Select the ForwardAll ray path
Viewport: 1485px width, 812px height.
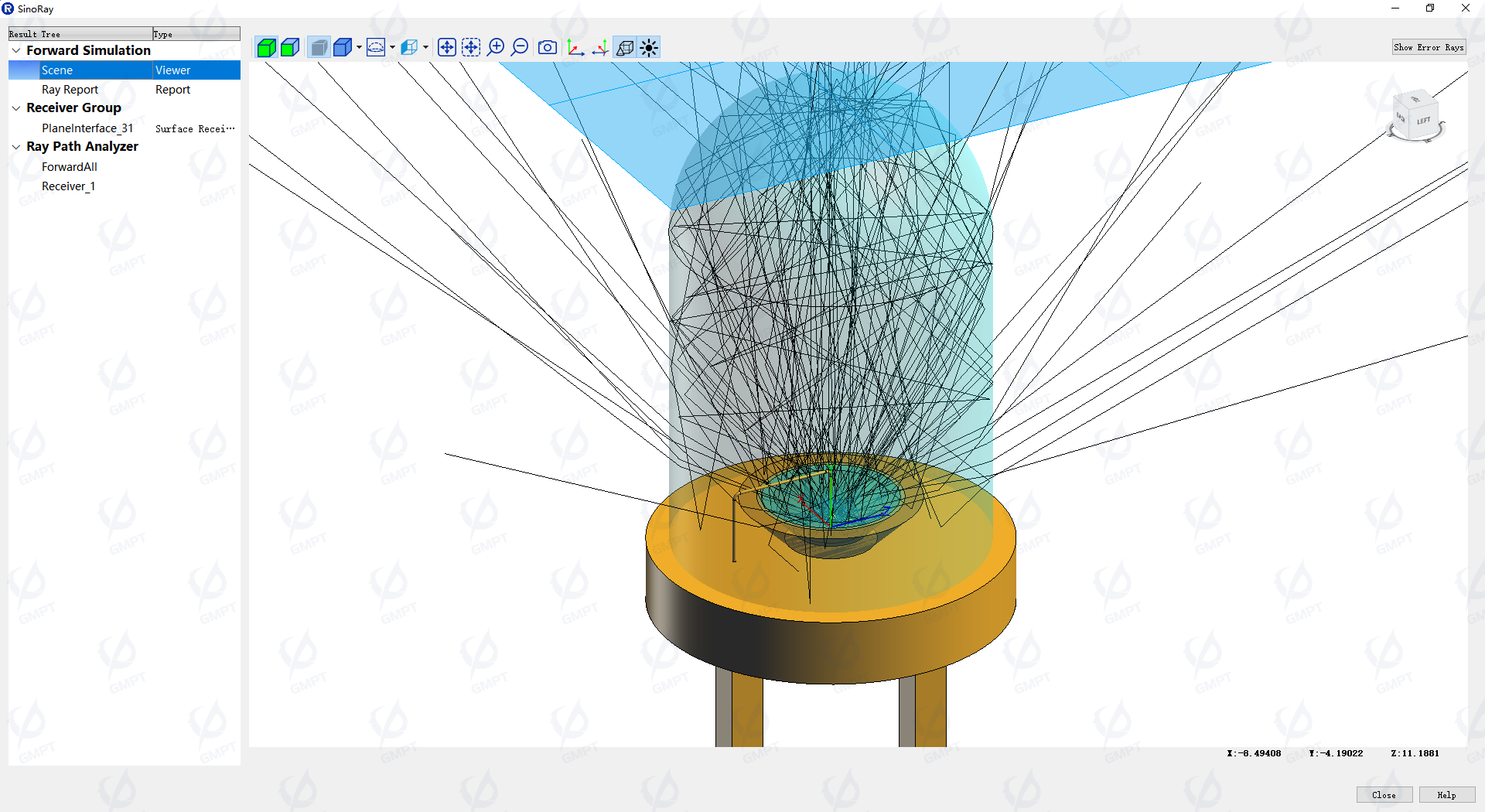(70, 167)
